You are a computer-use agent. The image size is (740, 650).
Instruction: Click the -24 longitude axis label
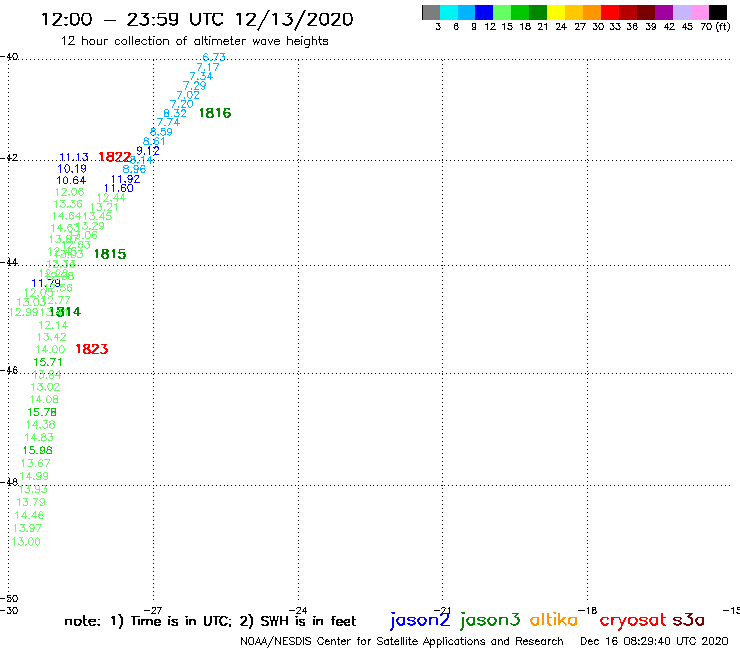click(x=298, y=610)
